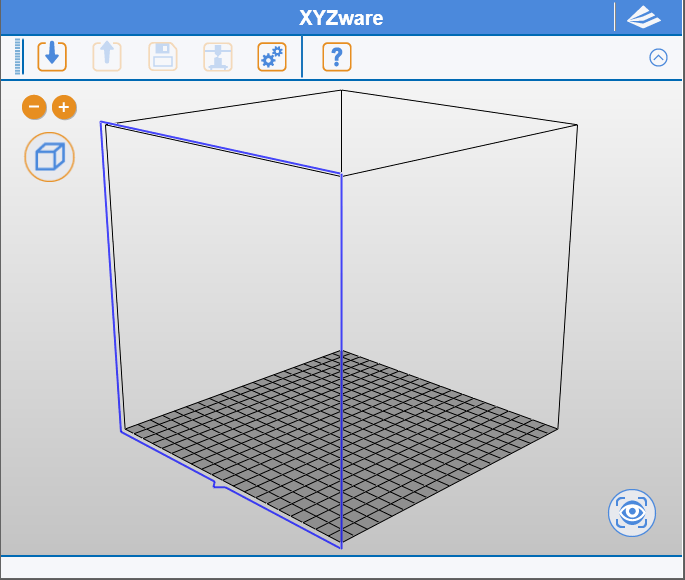Click the grayed-out Export icon

(x=107, y=57)
